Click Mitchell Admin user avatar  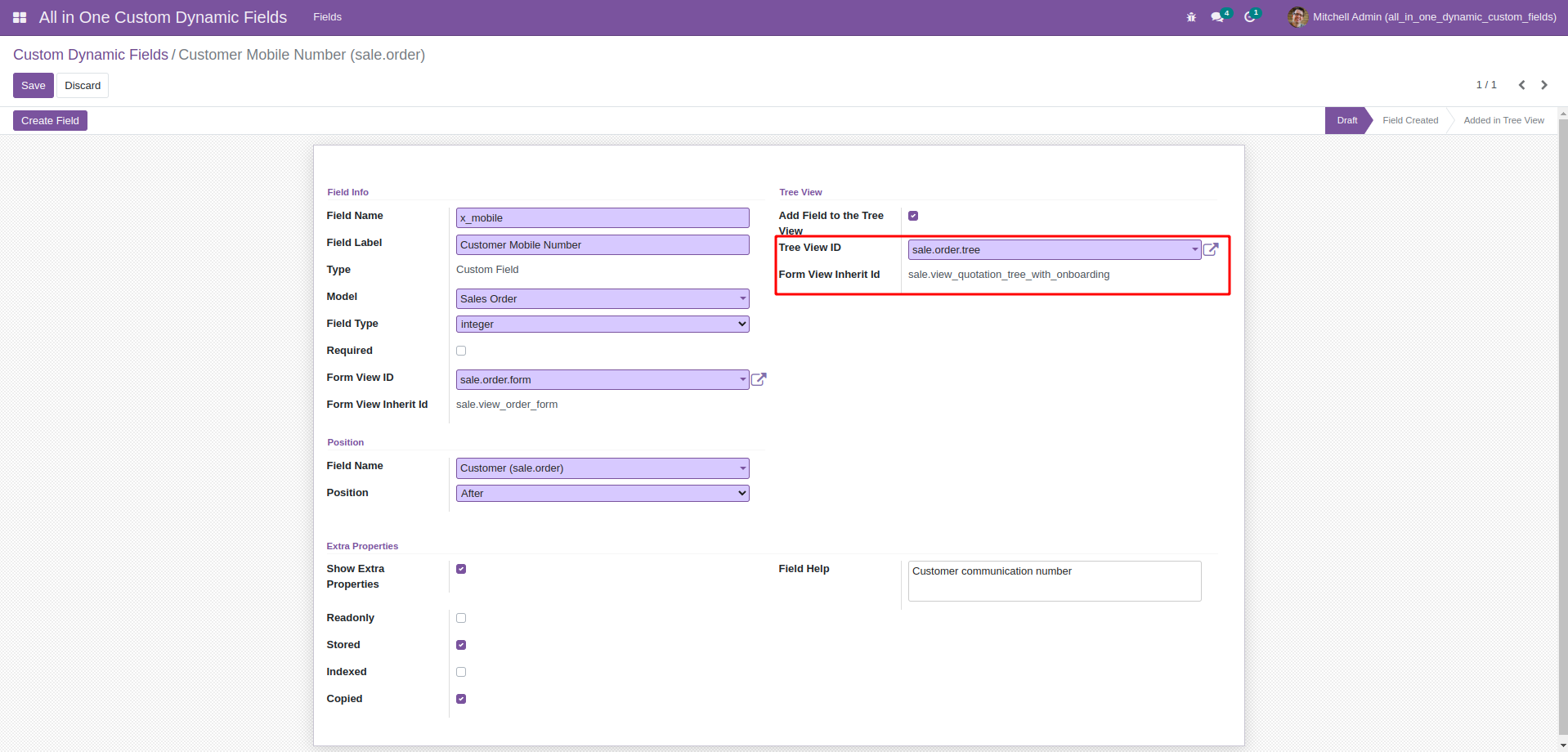(x=1297, y=17)
